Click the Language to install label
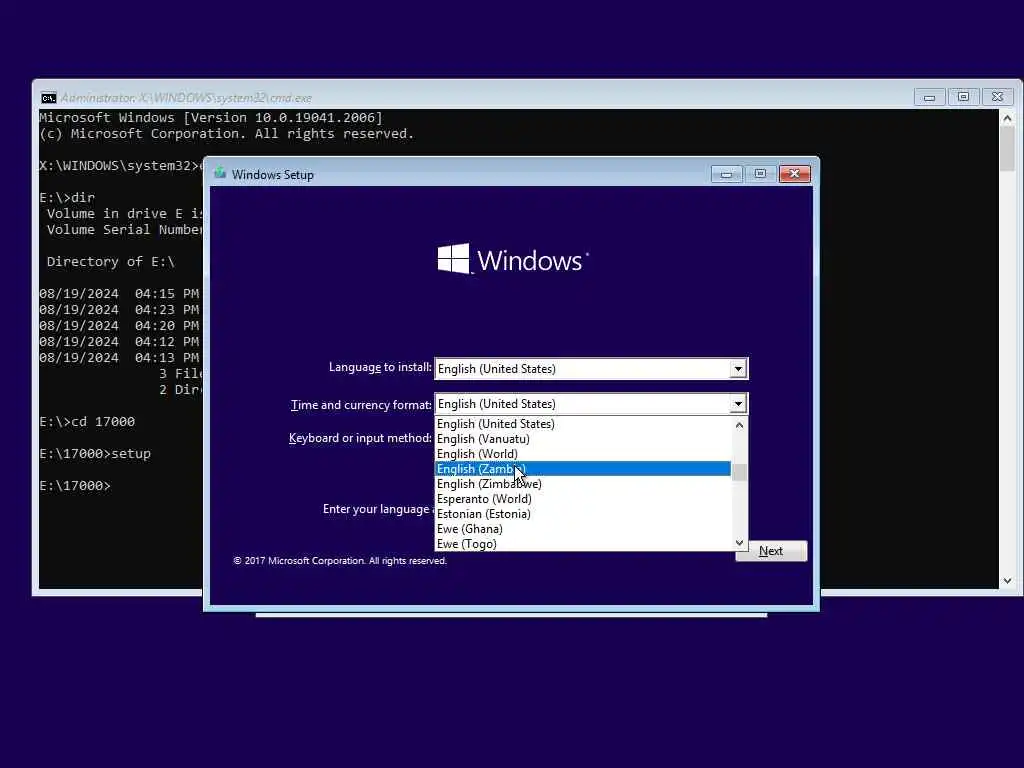This screenshot has width=1024, height=768. (x=380, y=367)
